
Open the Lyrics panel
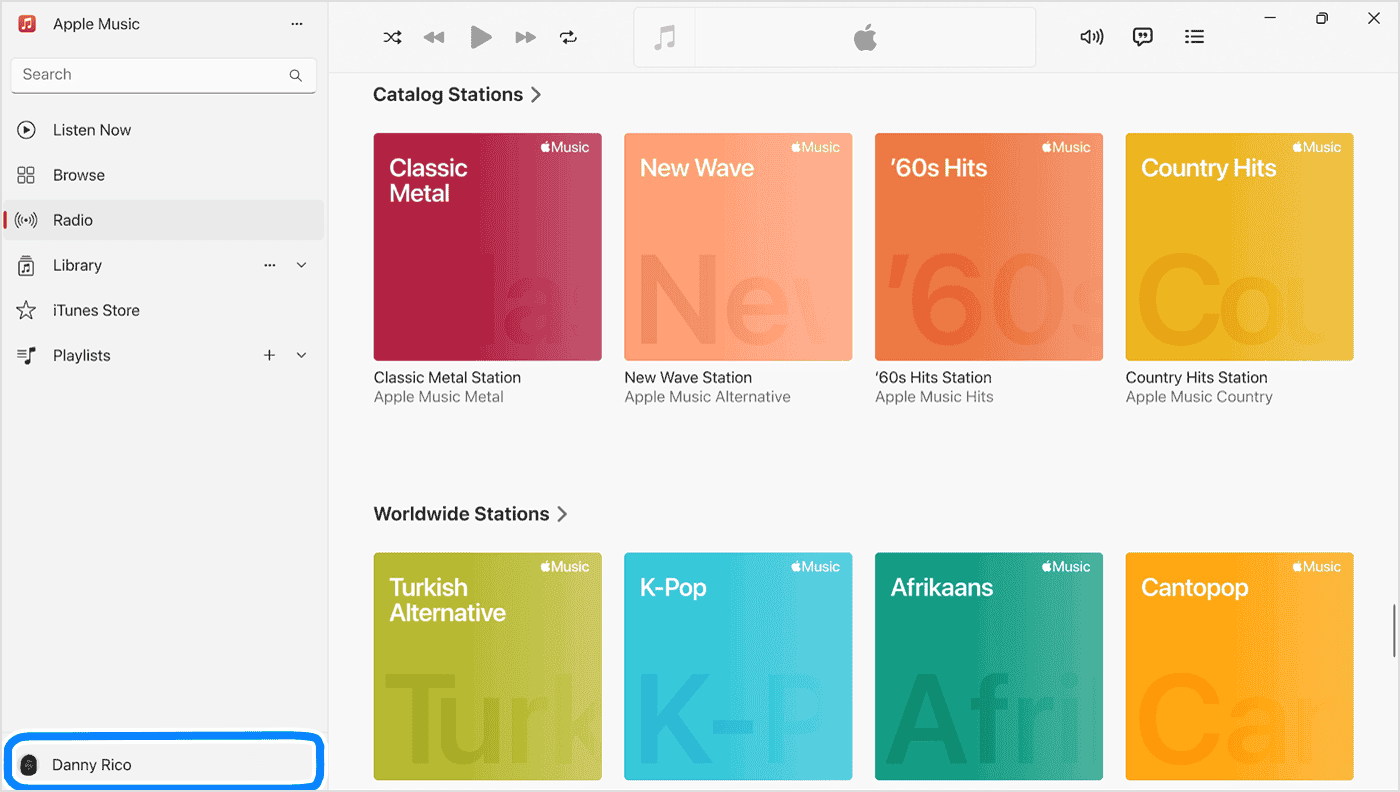tap(1142, 36)
